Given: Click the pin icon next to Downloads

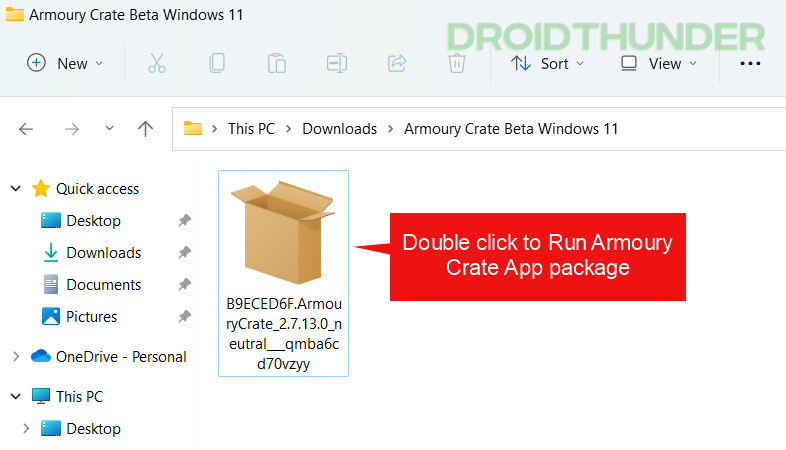Looking at the screenshot, I should coord(184,253).
